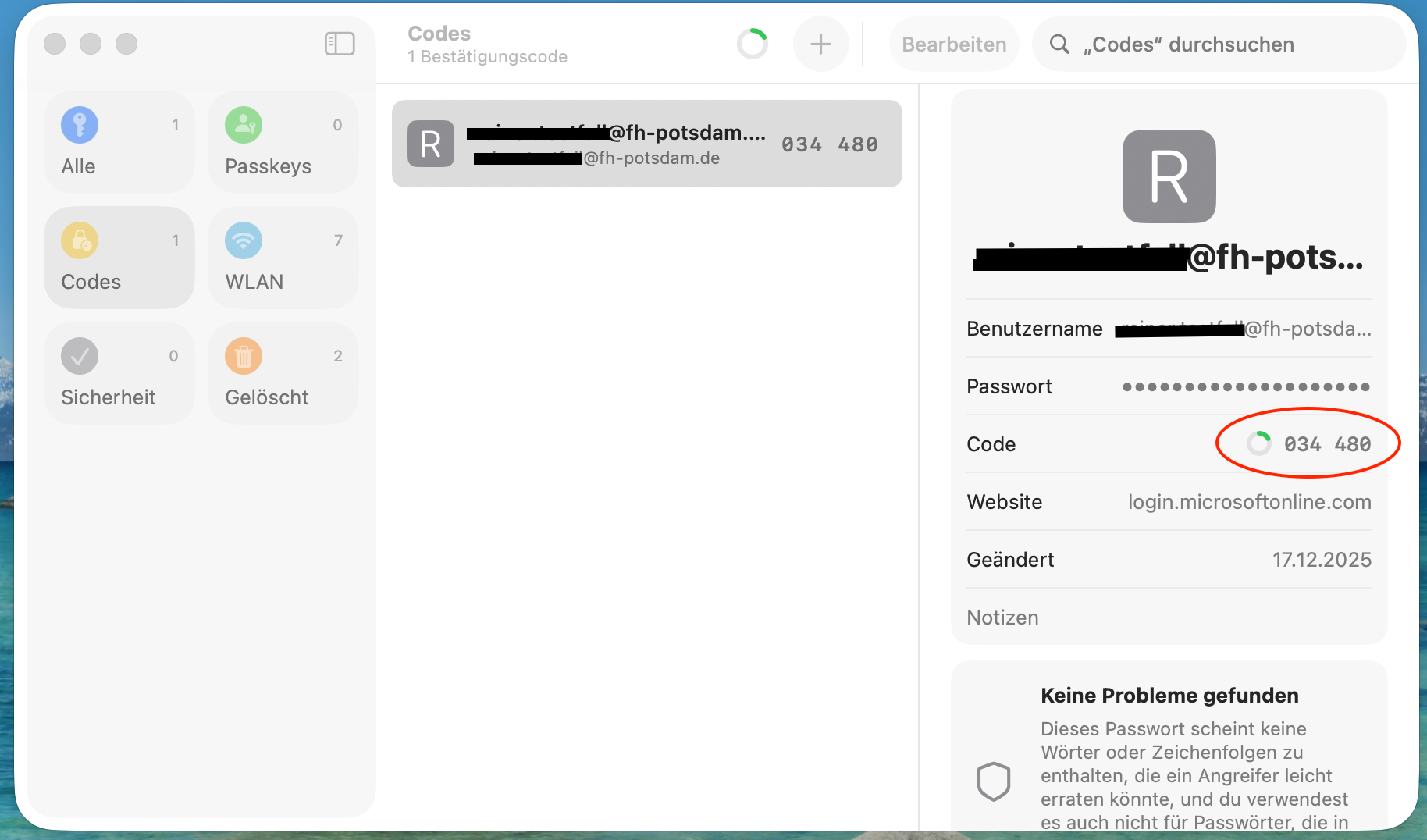The image size is (1427, 840).
Task: Select the Alle key icon category
Action: [80, 126]
